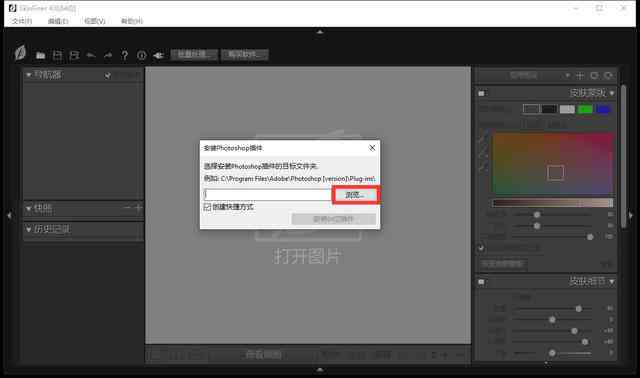This screenshot has height=378, width=640.
Task: Collapse the 导航器 panel triangle
Action: click(x=29, y=75)
